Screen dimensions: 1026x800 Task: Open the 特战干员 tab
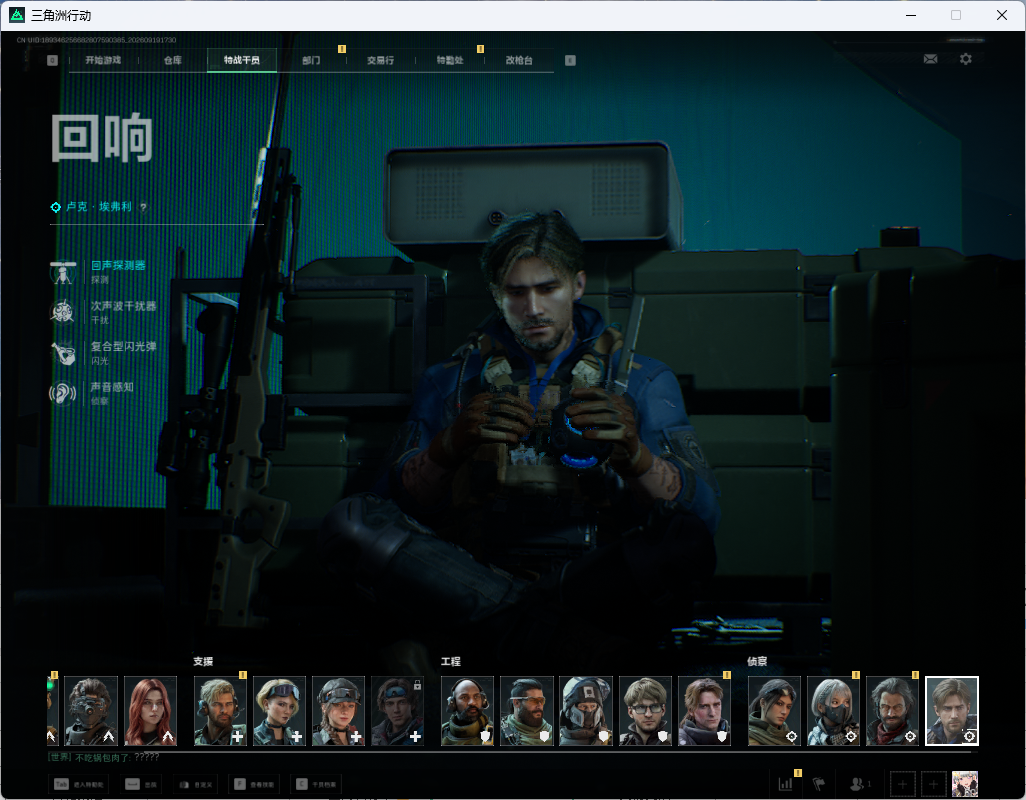[x=241, y=60]
